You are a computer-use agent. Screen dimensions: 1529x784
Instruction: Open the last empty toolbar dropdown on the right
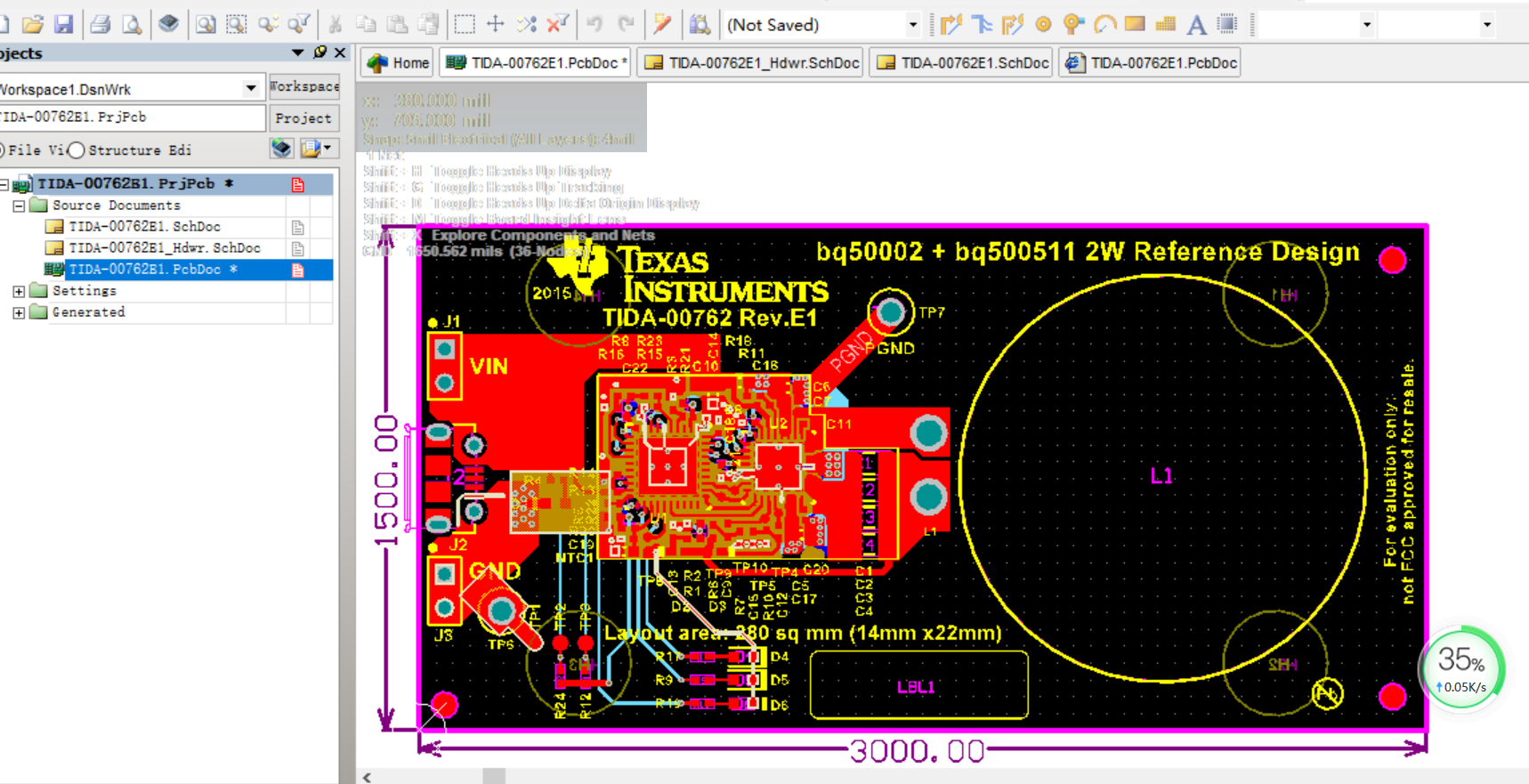pos(1487,25)
